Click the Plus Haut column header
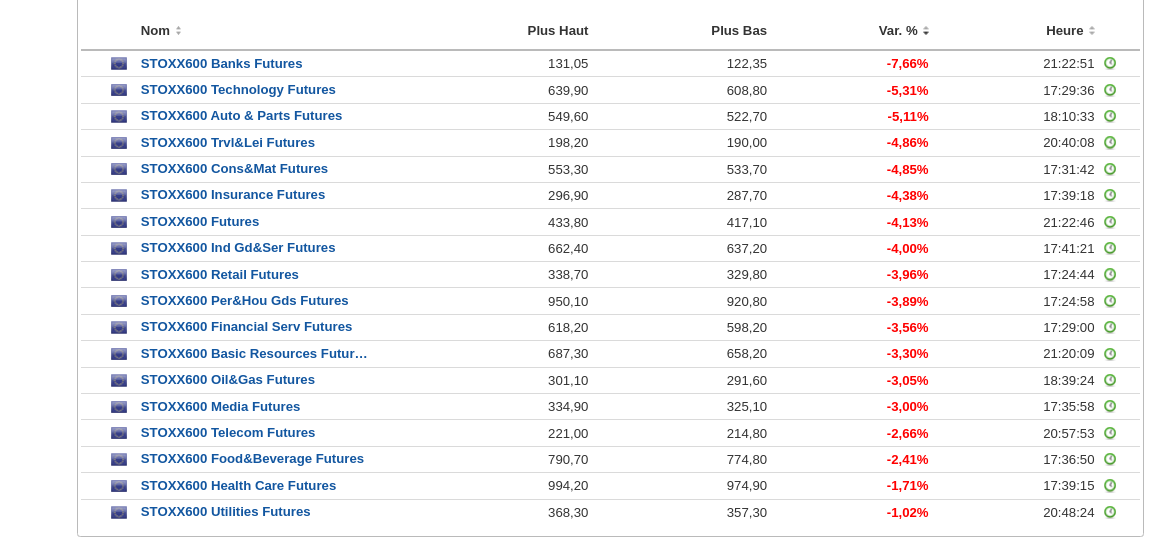The image size is (1158, 548). click(558, 31)
